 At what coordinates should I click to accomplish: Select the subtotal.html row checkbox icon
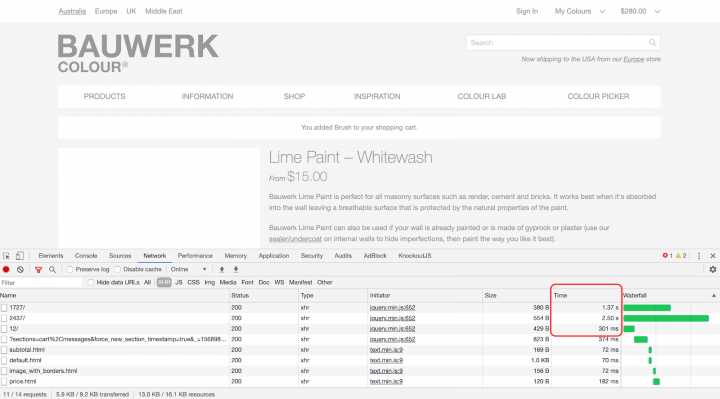pos(4,350)
